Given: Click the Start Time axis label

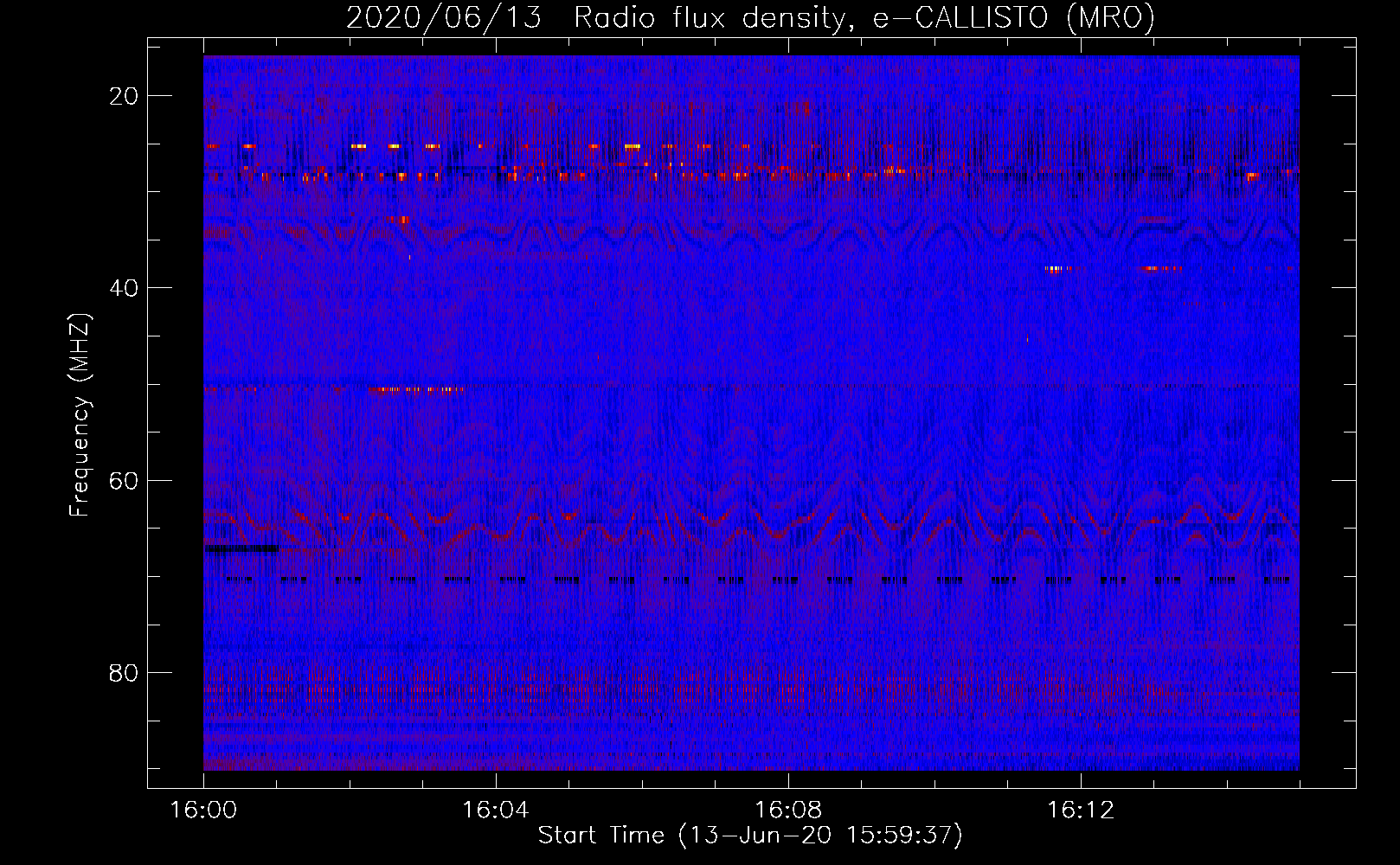Looking at the screenshot, I should pos(750,836).
